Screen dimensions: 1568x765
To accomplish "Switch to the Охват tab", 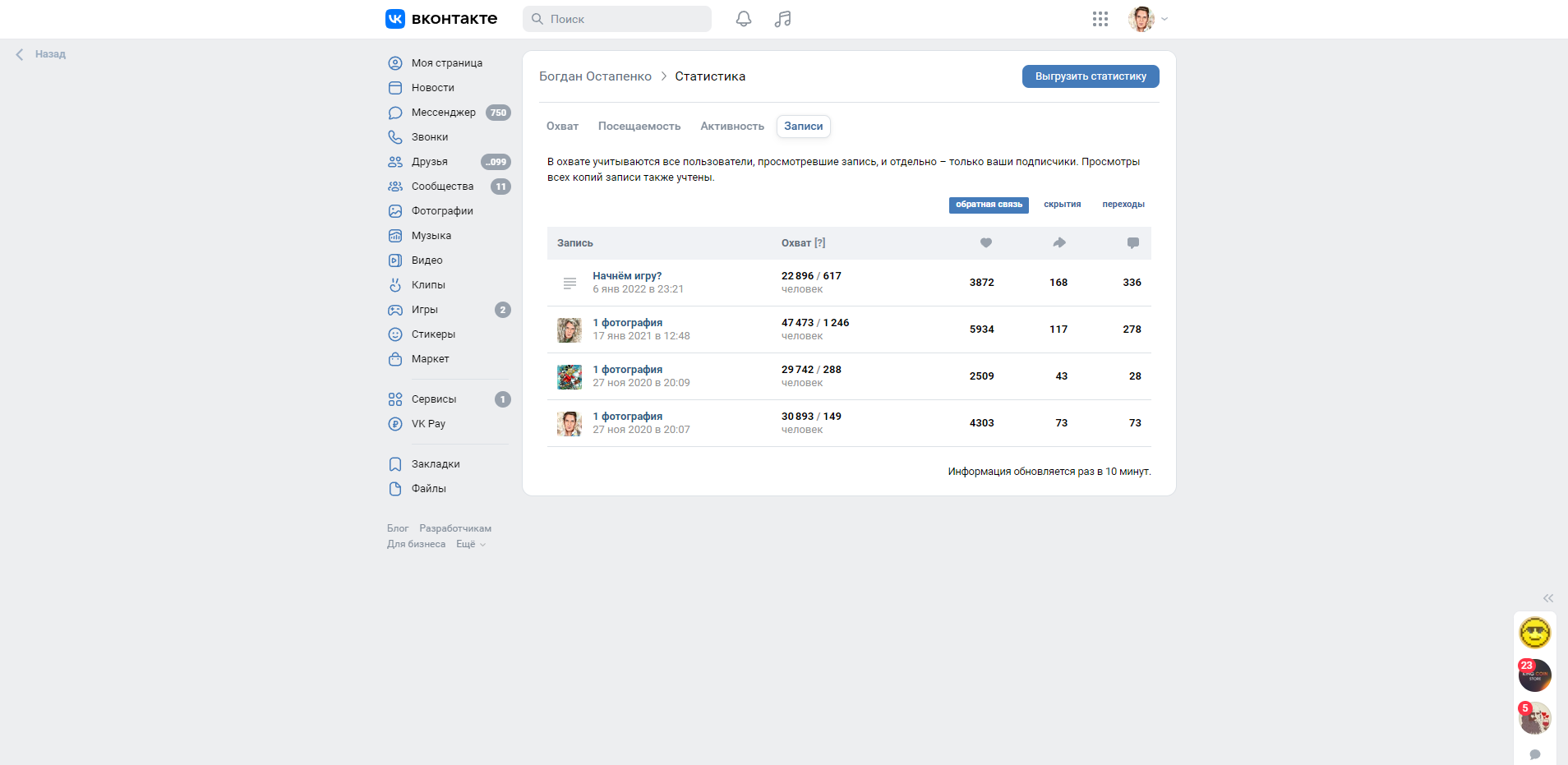I will [x=562, y=127].
